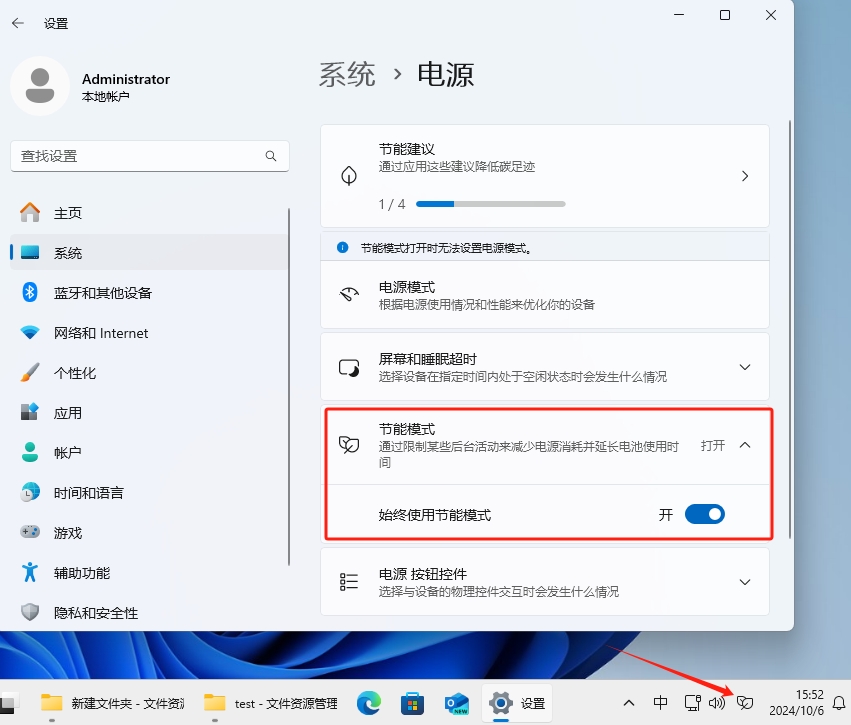Click the 电源模式 card title
This screenshot has height=725, width=851.
407,287
